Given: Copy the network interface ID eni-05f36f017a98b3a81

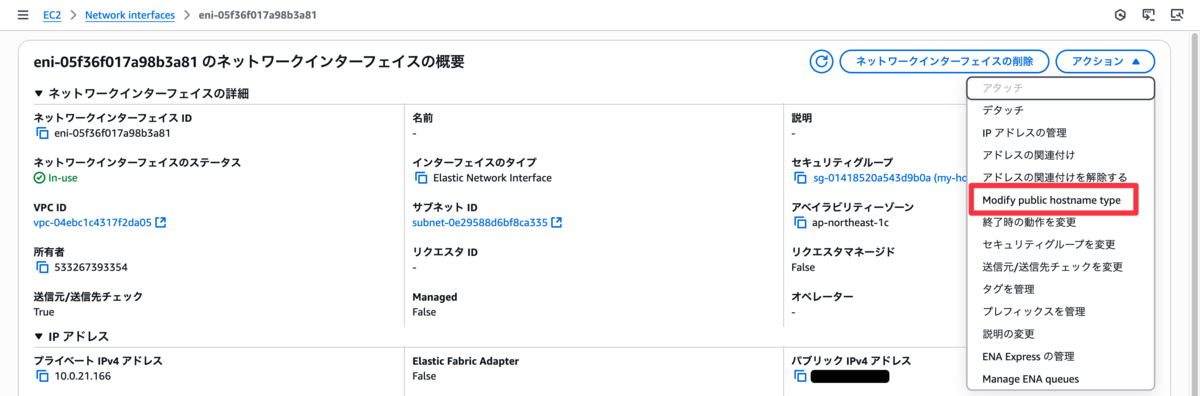Looking at the screenshot, I should coord(42,133).
